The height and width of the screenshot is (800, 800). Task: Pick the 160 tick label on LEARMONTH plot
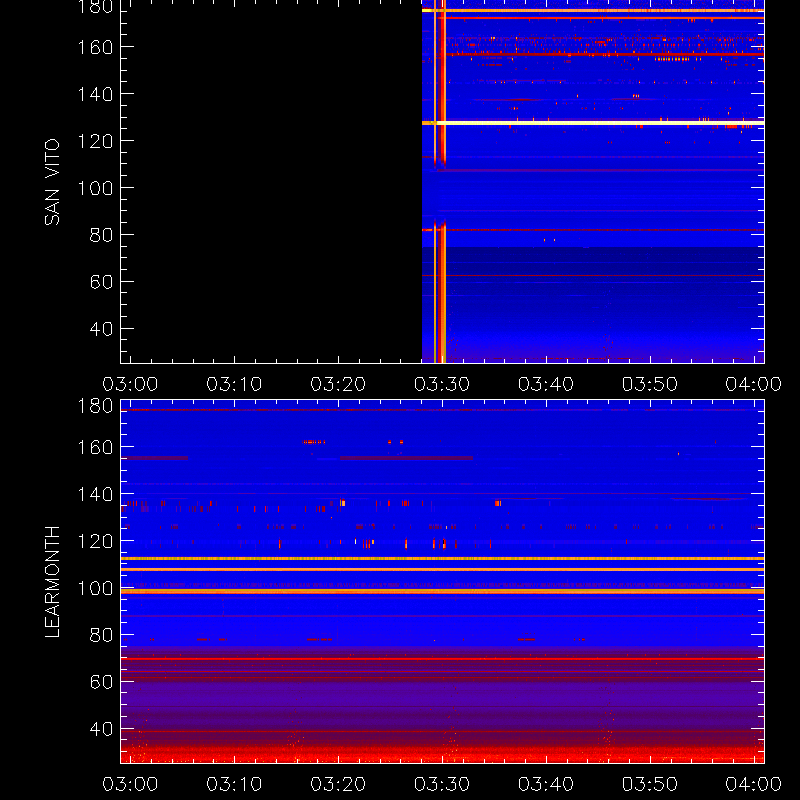coord(95,447)
